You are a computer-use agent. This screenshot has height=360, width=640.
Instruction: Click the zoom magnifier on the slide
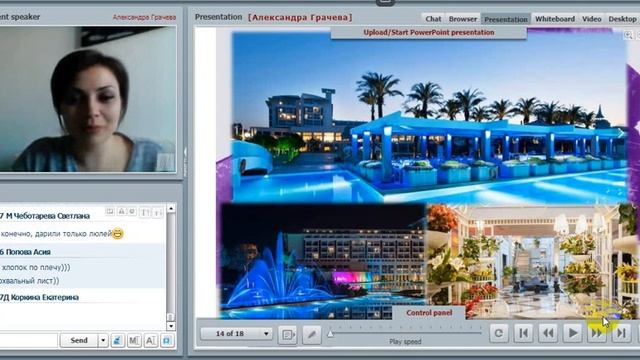[x=629, y=35]
